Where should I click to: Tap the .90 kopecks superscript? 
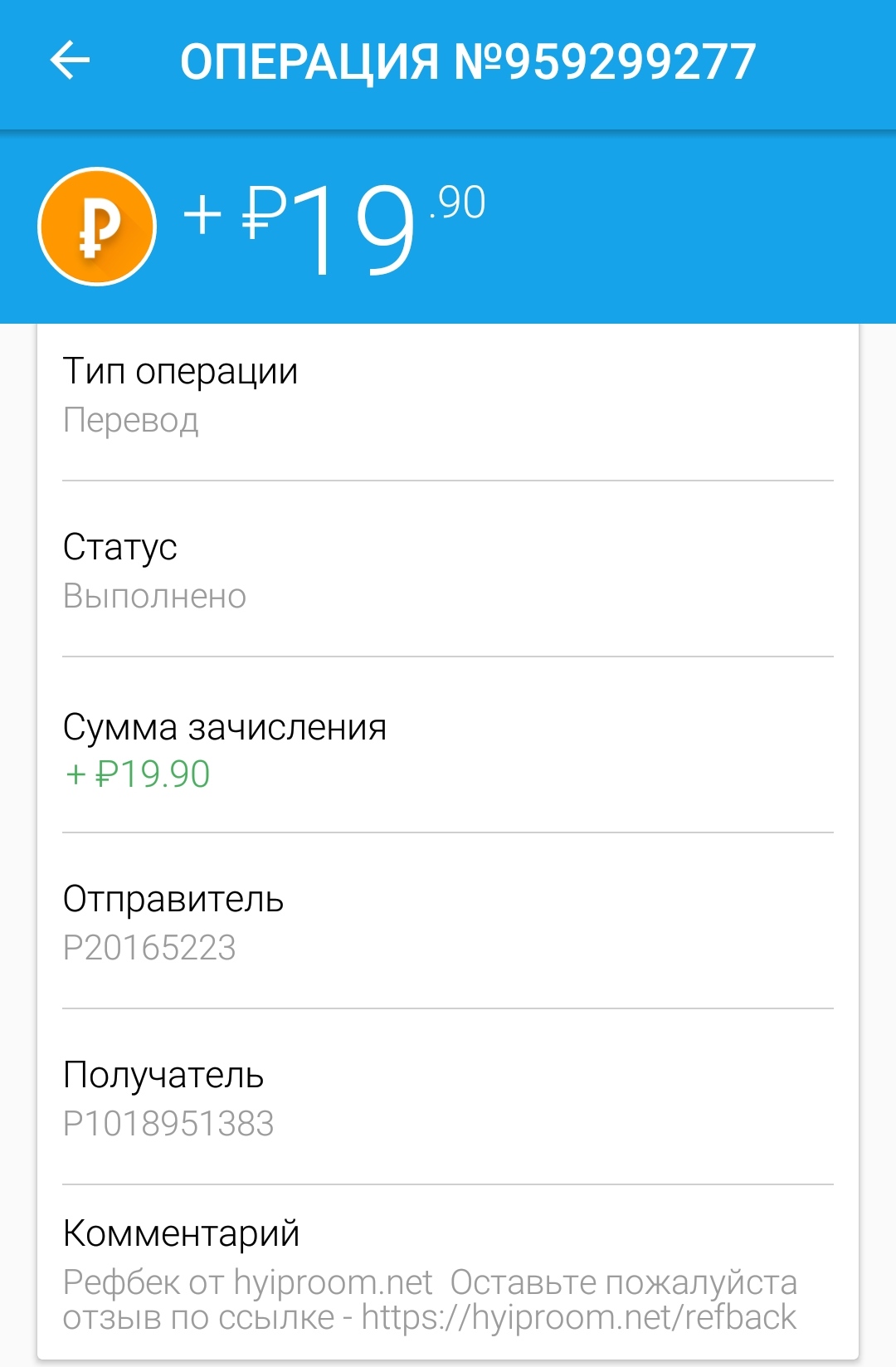[x=458, y=203]
